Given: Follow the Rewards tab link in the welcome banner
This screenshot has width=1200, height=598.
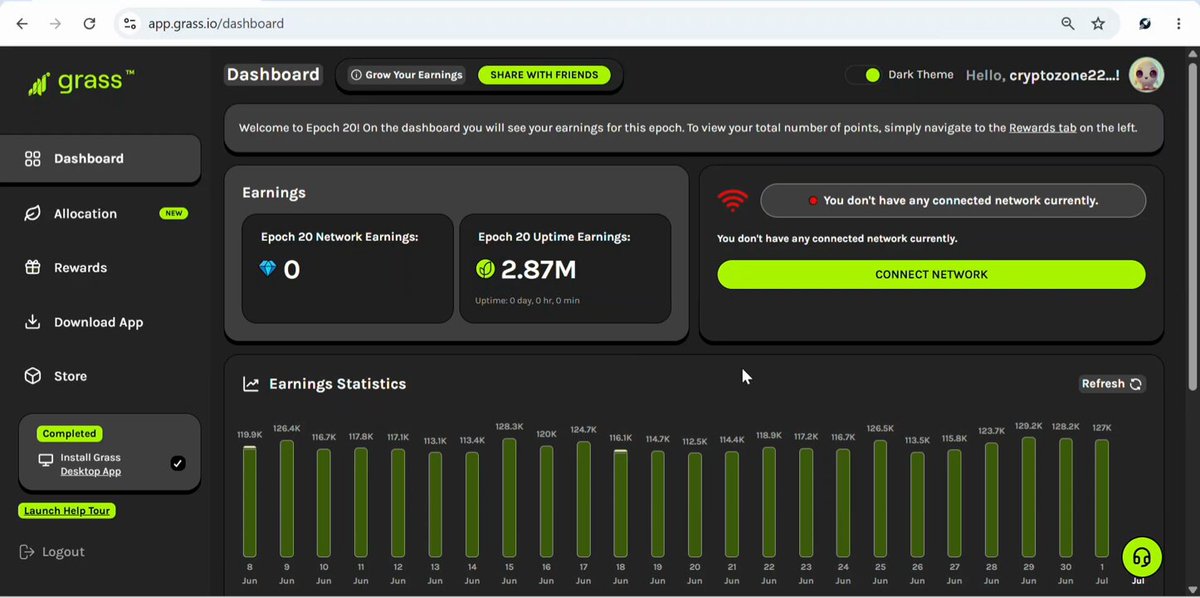Looking at the screenshot, I should tap(1042, 128).
